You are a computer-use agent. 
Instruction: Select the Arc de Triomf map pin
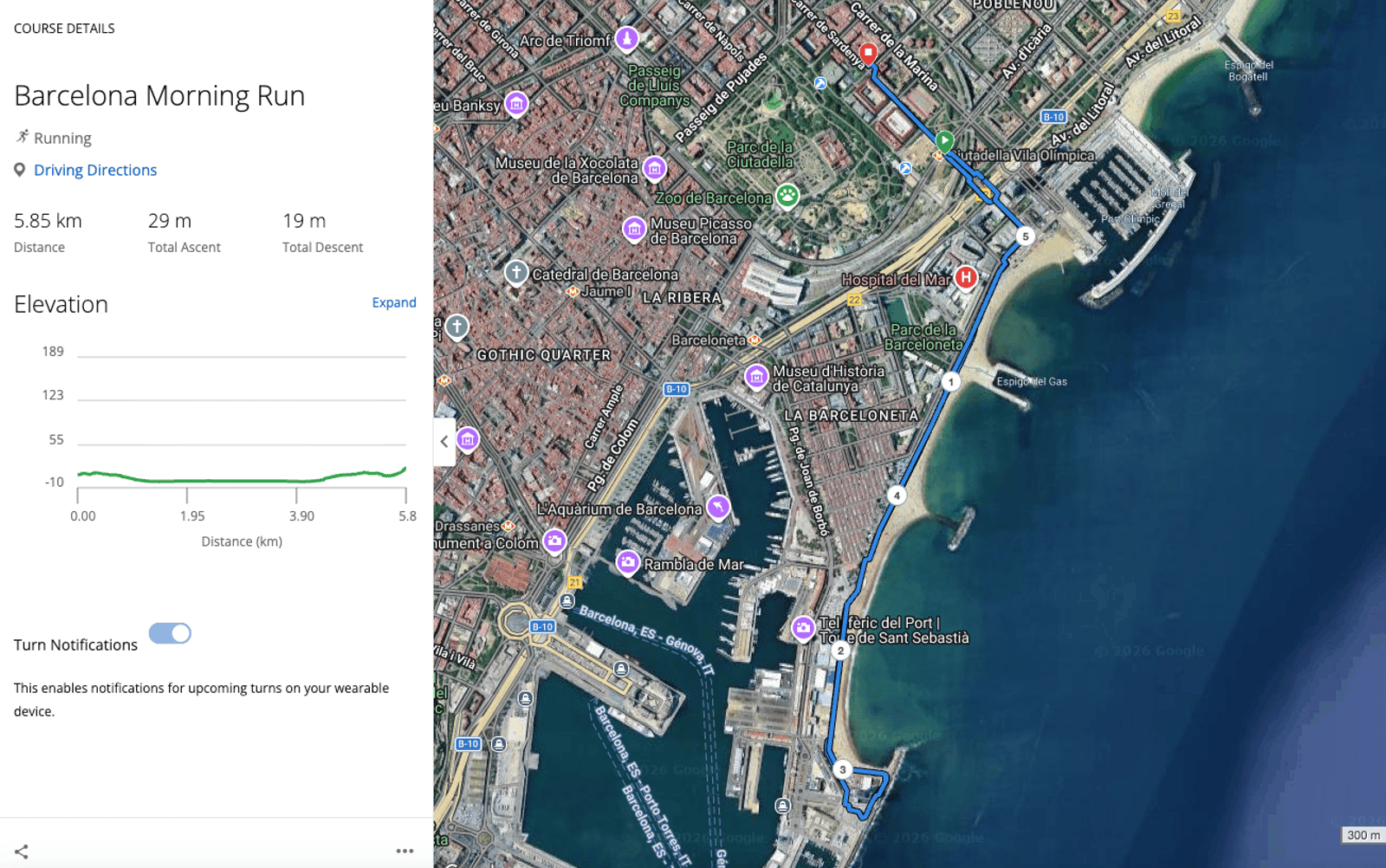626,39
